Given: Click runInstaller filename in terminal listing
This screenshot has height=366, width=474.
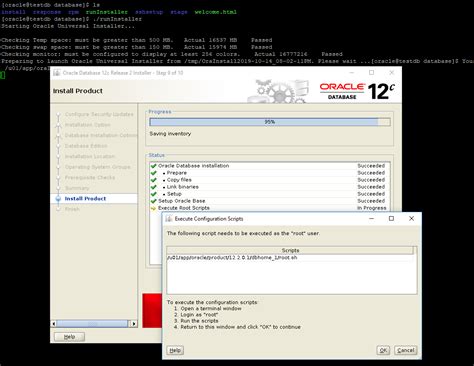Looking at the screenshot, I should [107, 12].
